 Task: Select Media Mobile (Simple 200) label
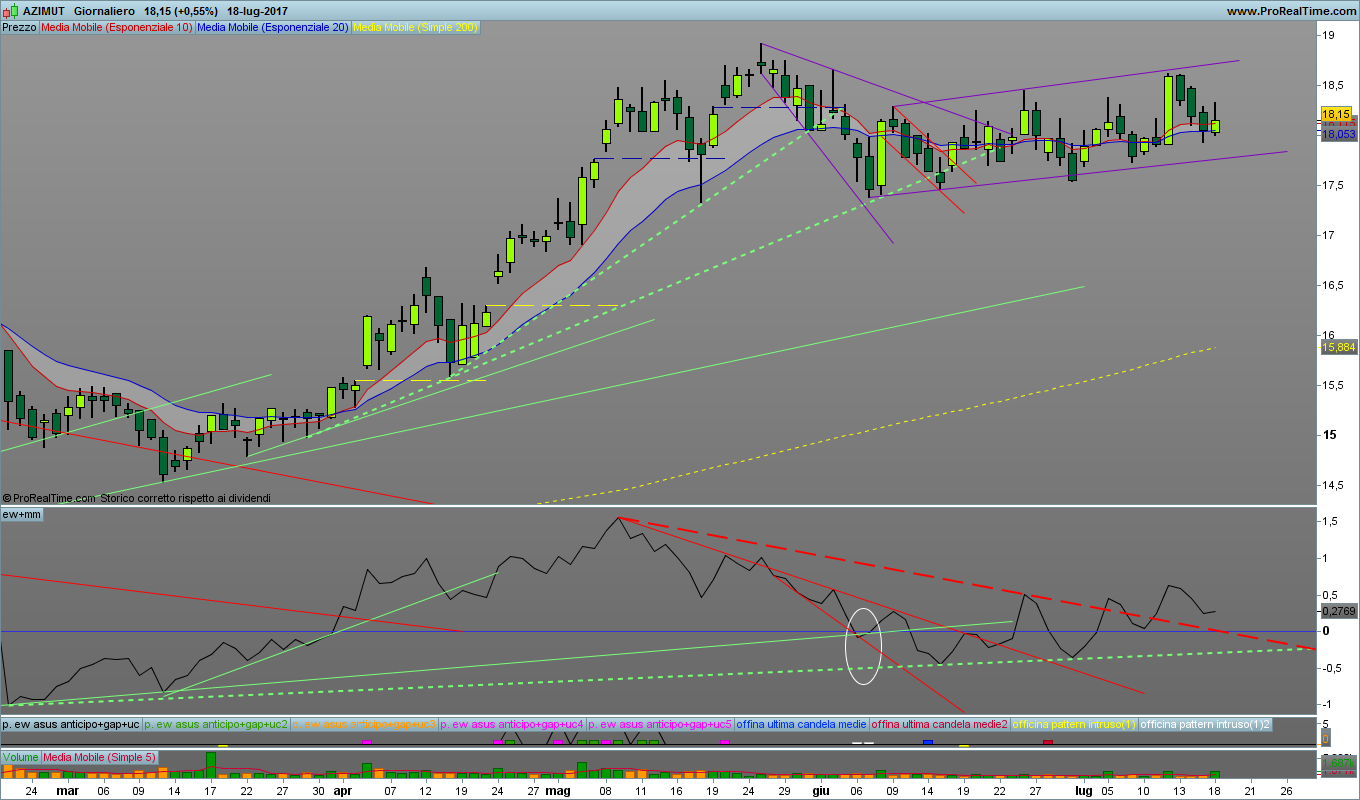click(416, 27)
